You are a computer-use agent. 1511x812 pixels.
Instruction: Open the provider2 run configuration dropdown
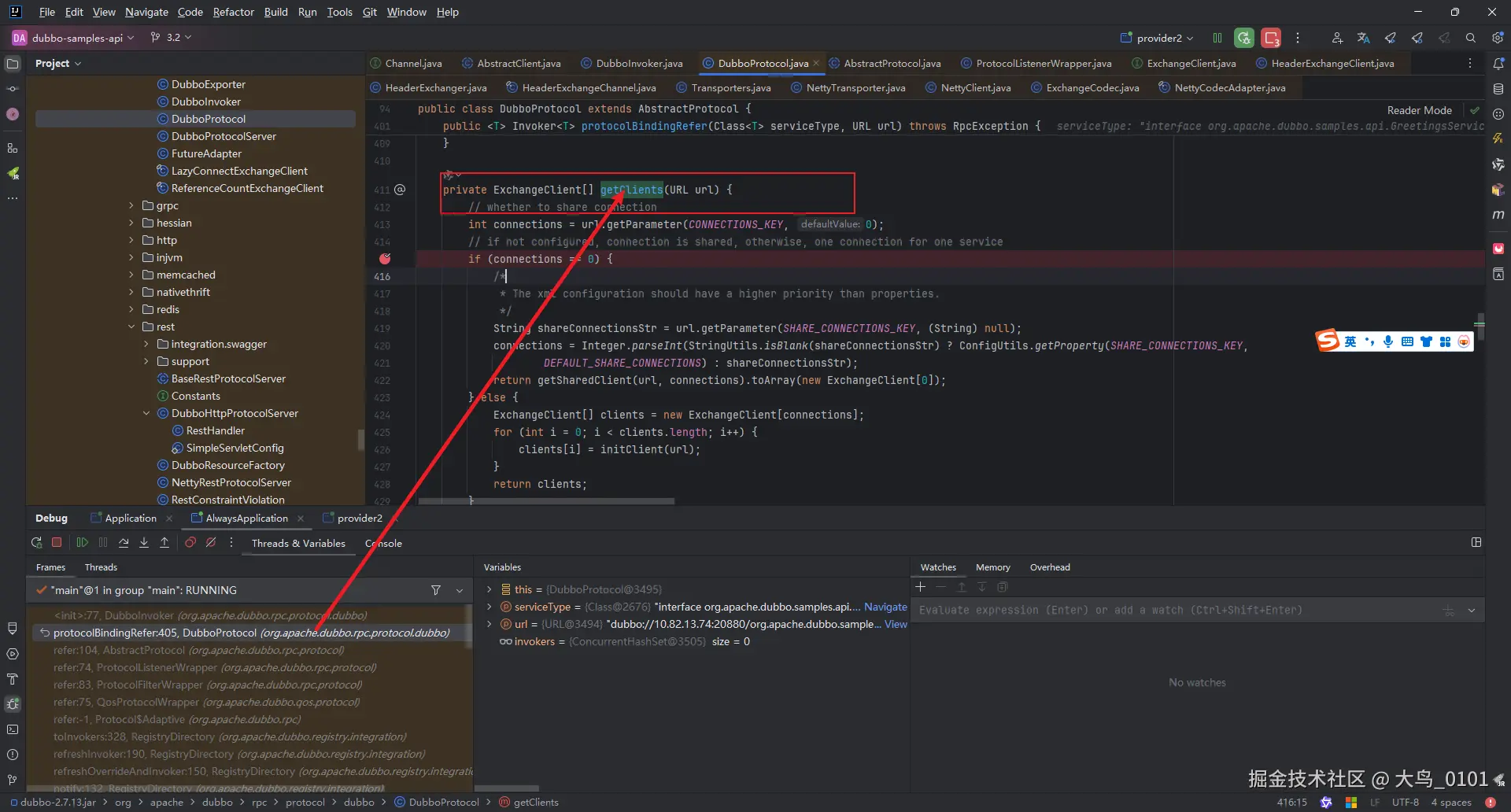click(x=1157, y=38)
